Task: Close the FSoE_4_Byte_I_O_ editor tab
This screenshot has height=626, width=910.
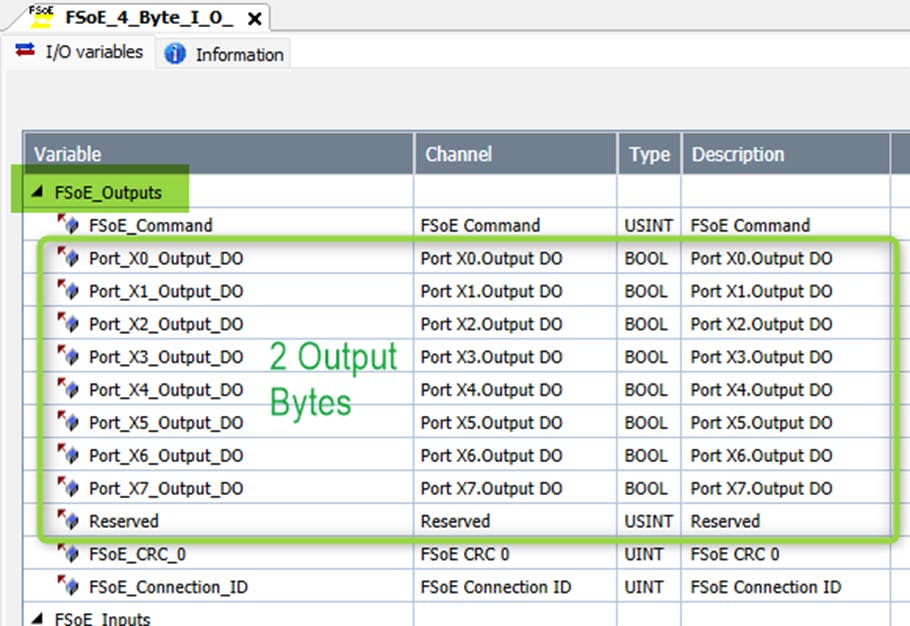Action: tap(255, 18)
